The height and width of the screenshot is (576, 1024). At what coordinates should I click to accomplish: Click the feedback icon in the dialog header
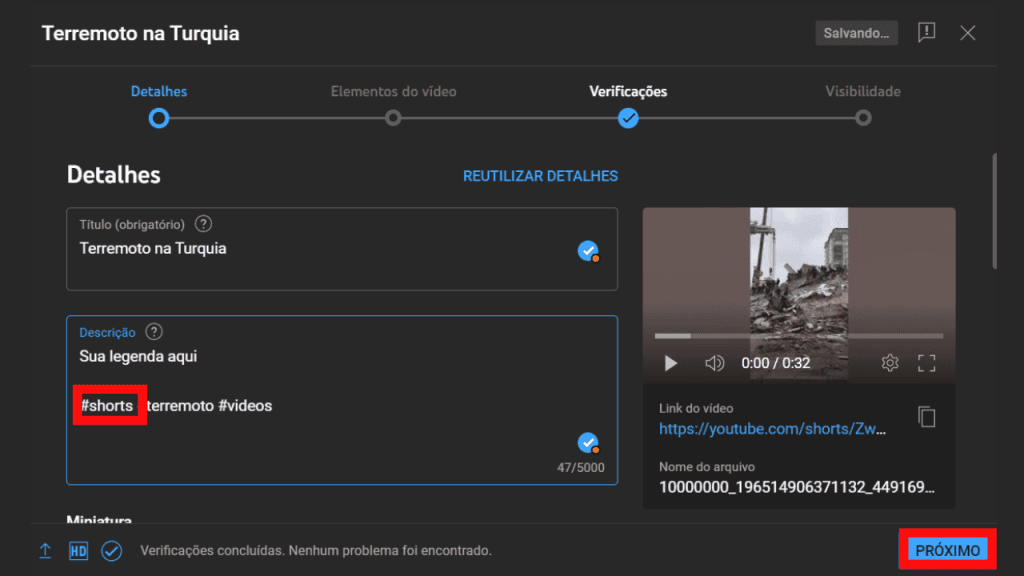click(926, 32)
